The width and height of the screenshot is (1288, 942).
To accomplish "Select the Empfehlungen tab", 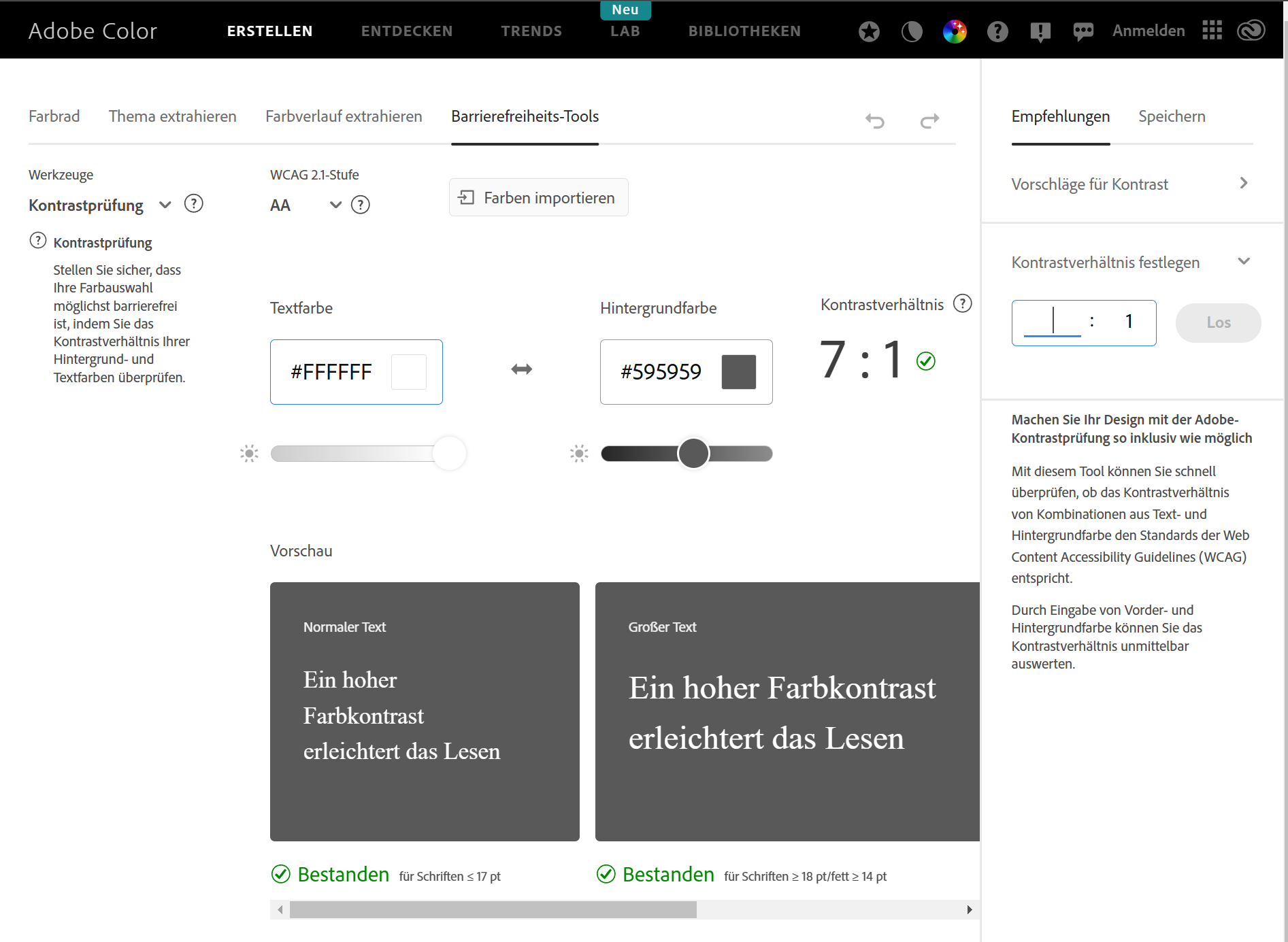I will pos(1061,116).
